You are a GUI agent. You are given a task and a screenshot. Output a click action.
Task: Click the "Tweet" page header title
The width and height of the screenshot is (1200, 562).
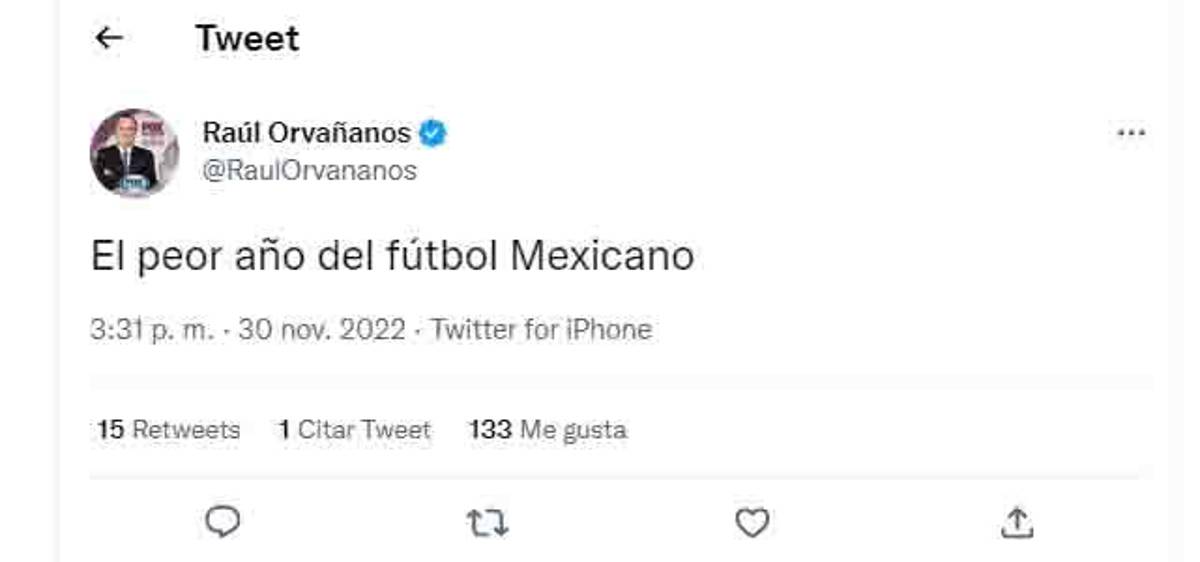click(247, 39)
